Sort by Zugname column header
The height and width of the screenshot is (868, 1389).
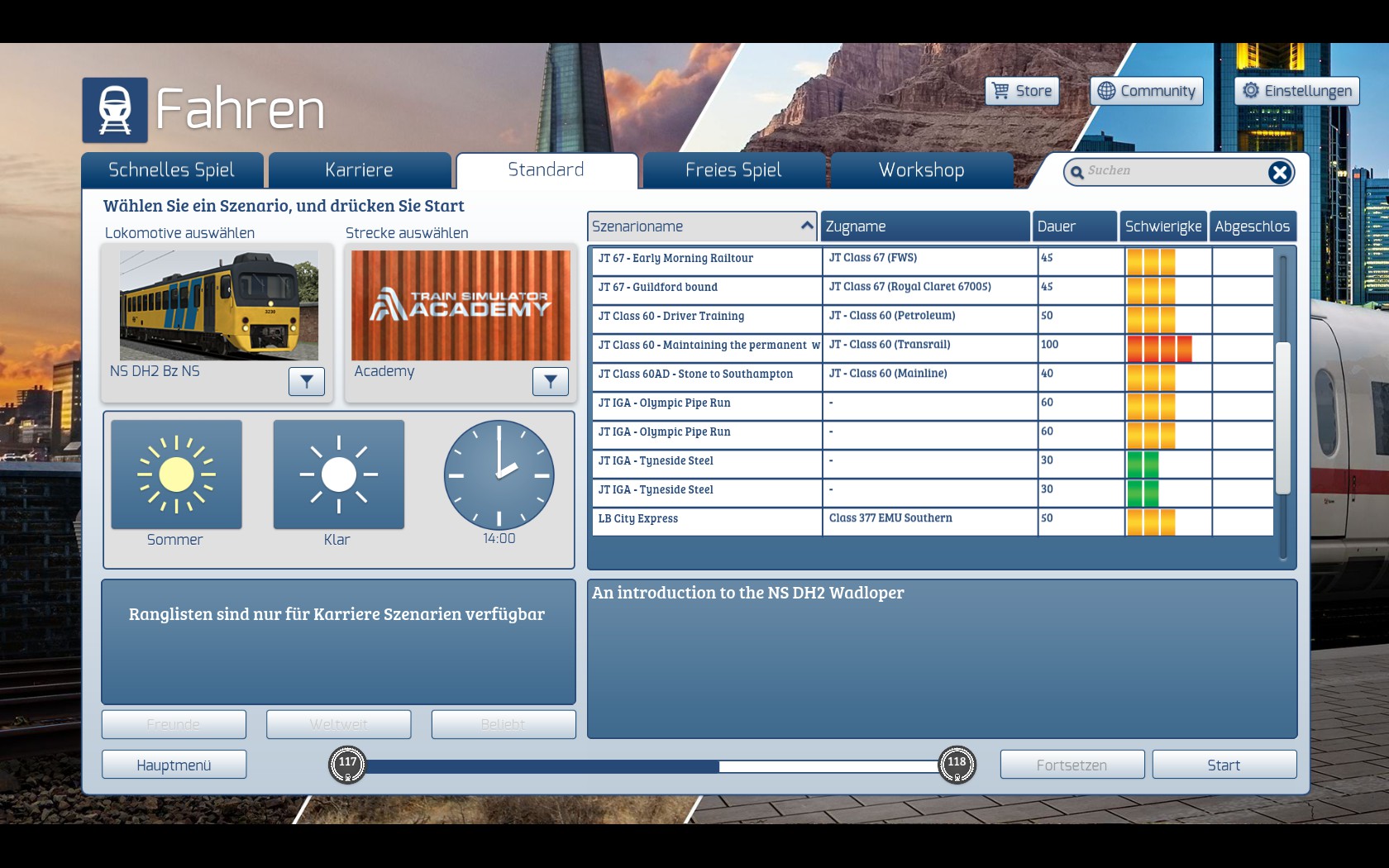coord(925,227)
